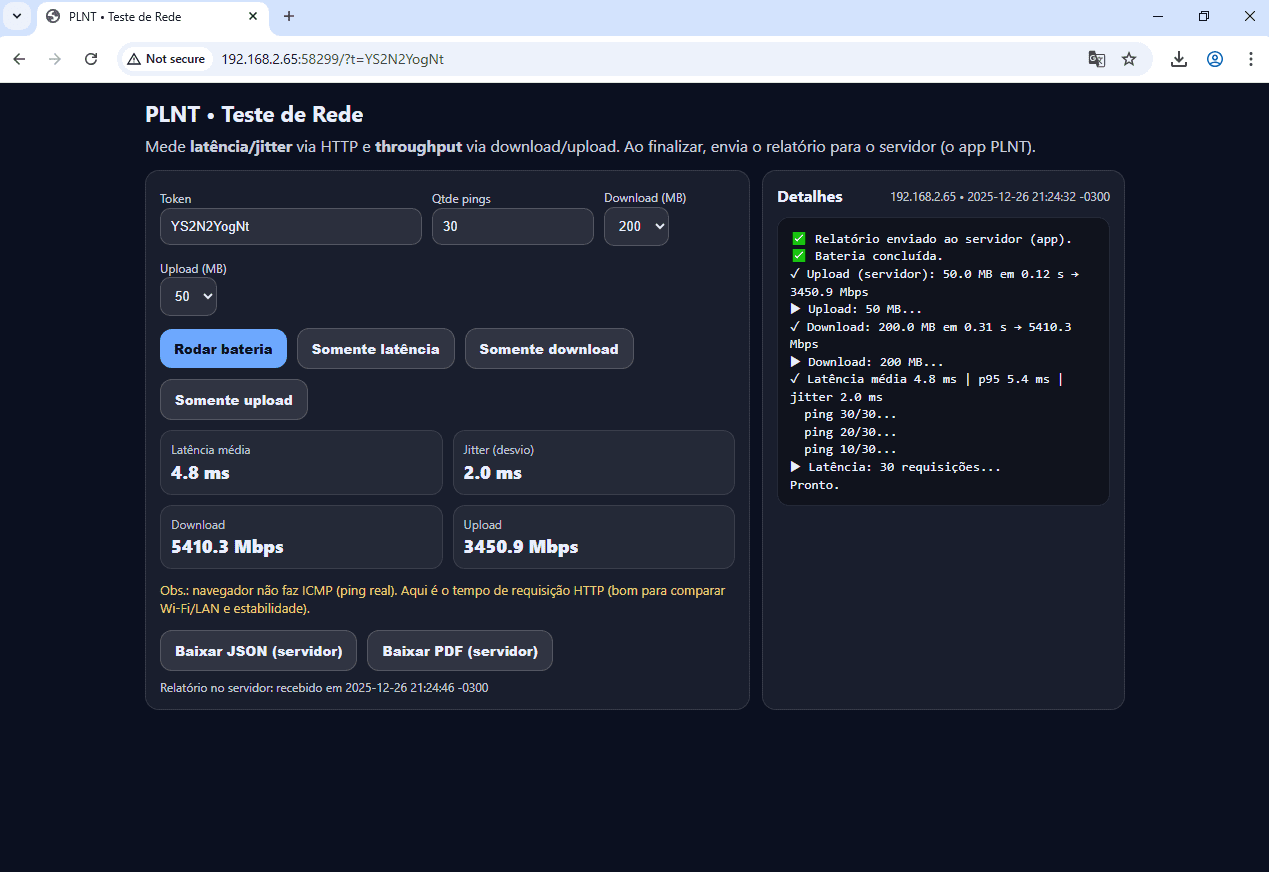Click Somente latência
Viewport: 1269px width, 872px height.
click(x=375, y=348)
